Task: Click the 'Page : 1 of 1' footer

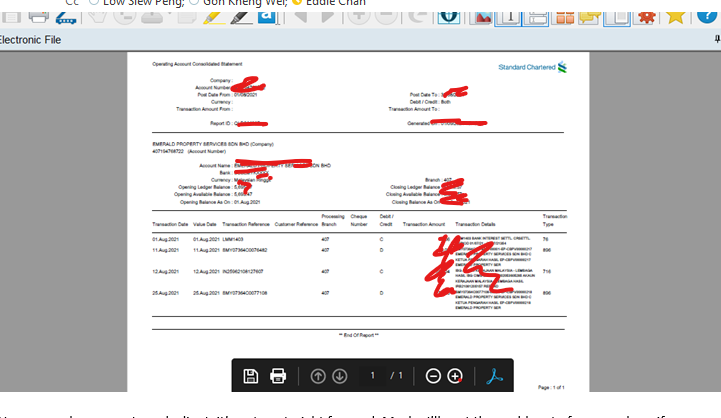Action: [551, 388]
